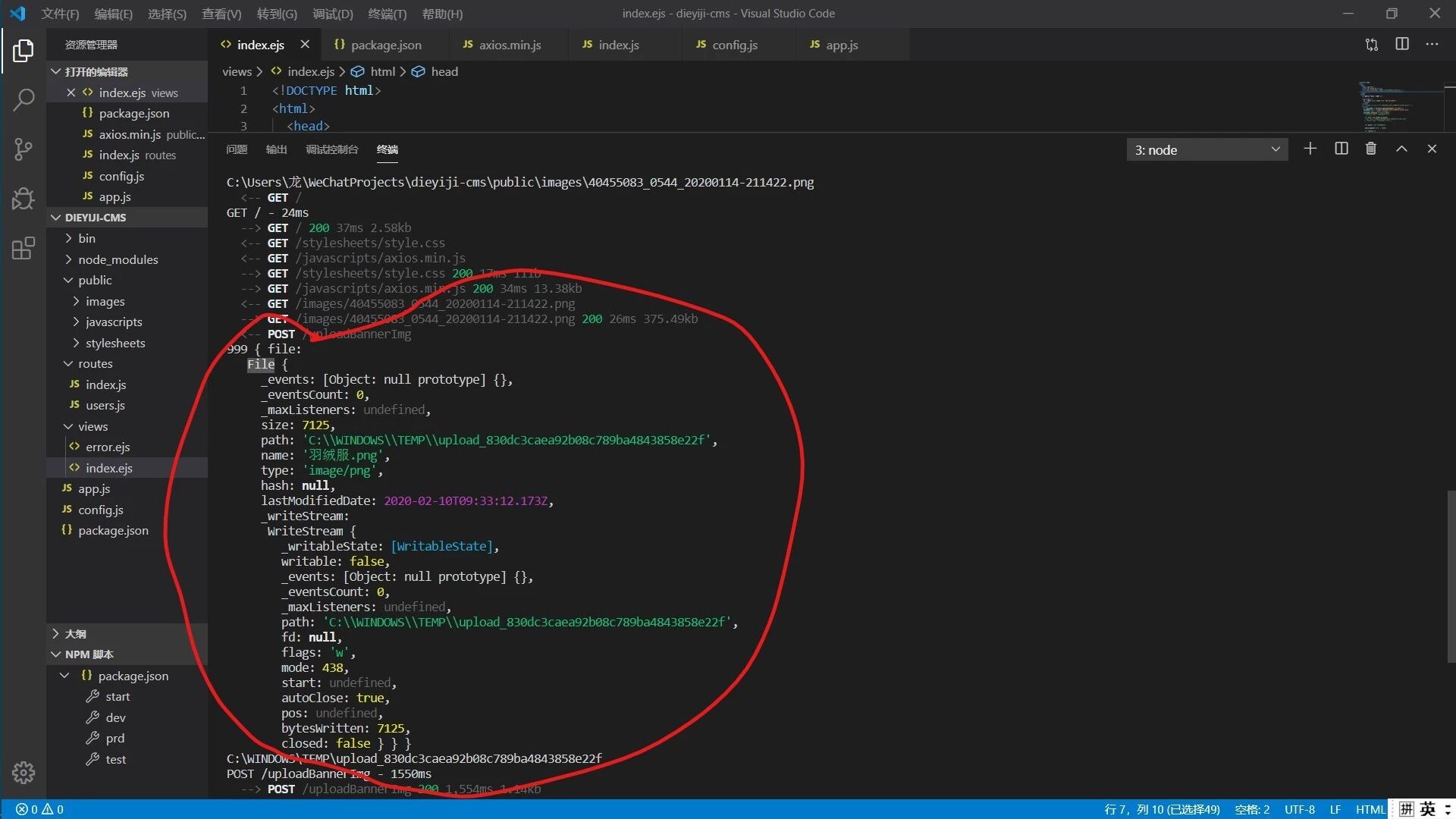Expand the bin folder
Viewport: 1456px width, 819px height.
pos(86,238)
